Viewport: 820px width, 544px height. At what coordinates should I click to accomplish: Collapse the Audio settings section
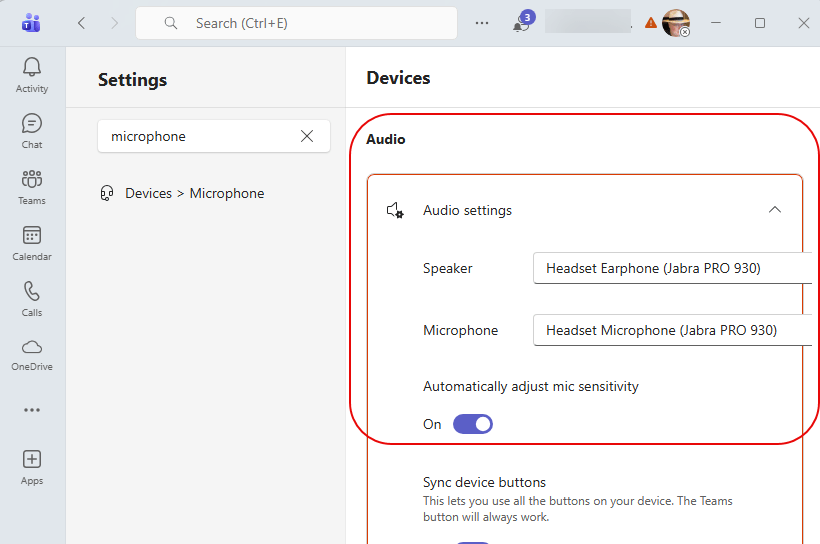click(x=774, y=210)
